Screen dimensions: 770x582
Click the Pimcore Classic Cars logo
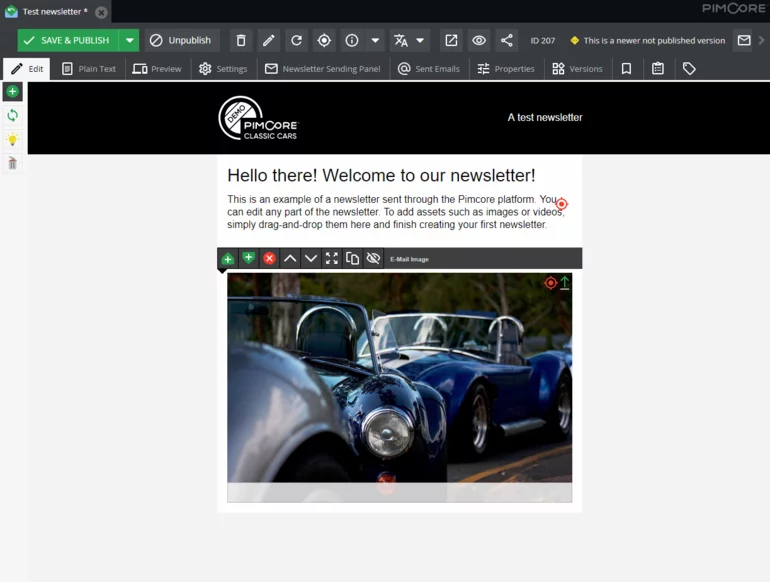[x=258, y=118]
